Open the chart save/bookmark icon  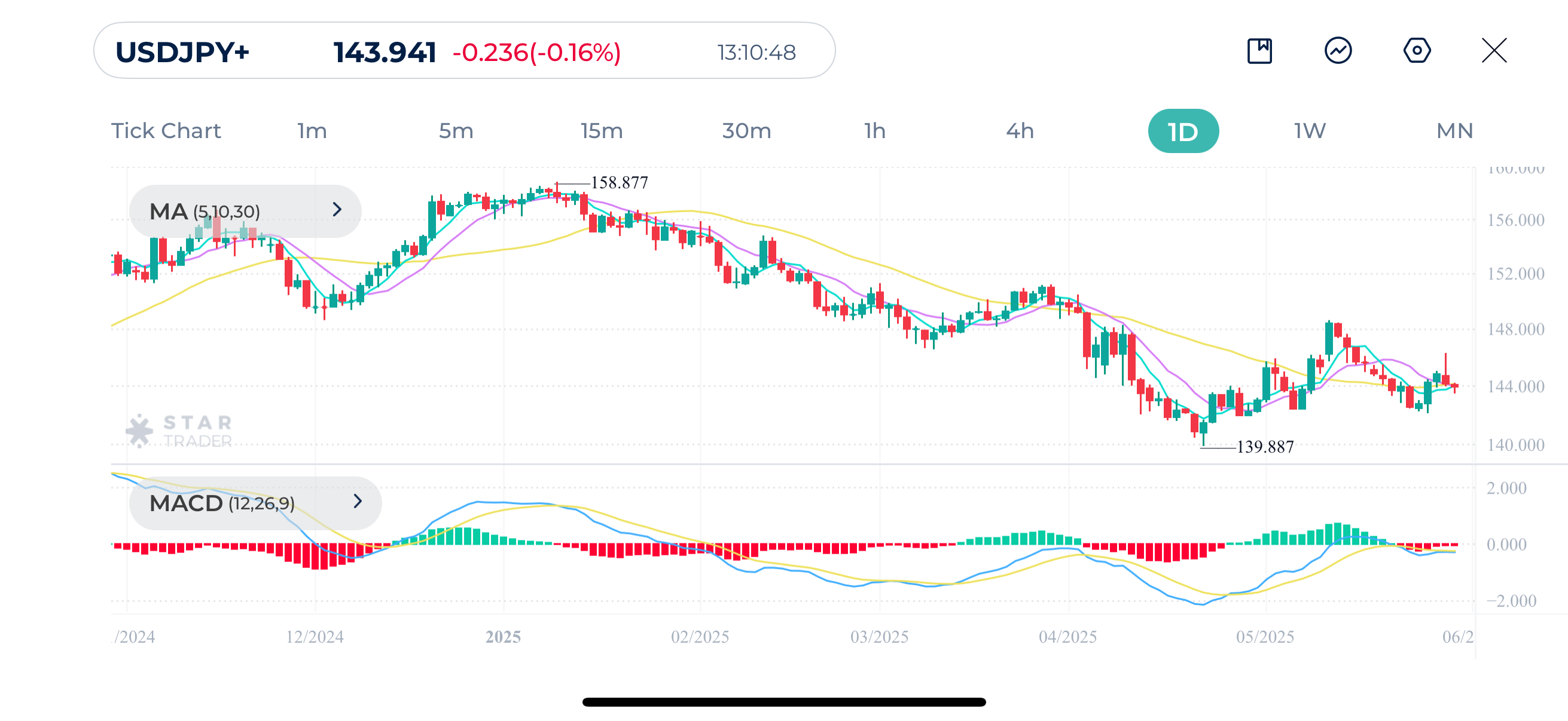pyautogui.click(x=1259, y=53)
